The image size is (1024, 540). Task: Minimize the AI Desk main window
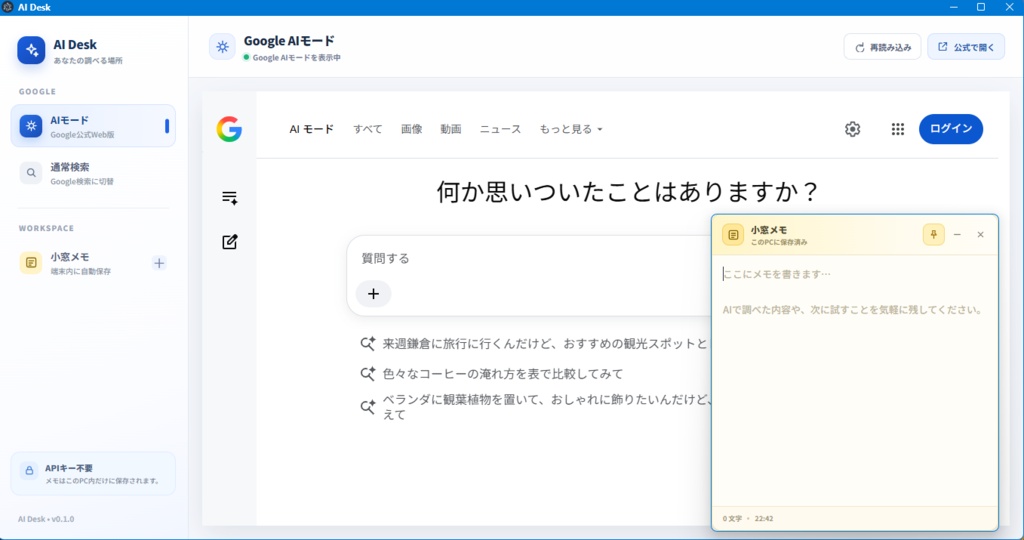coord(953,7)
